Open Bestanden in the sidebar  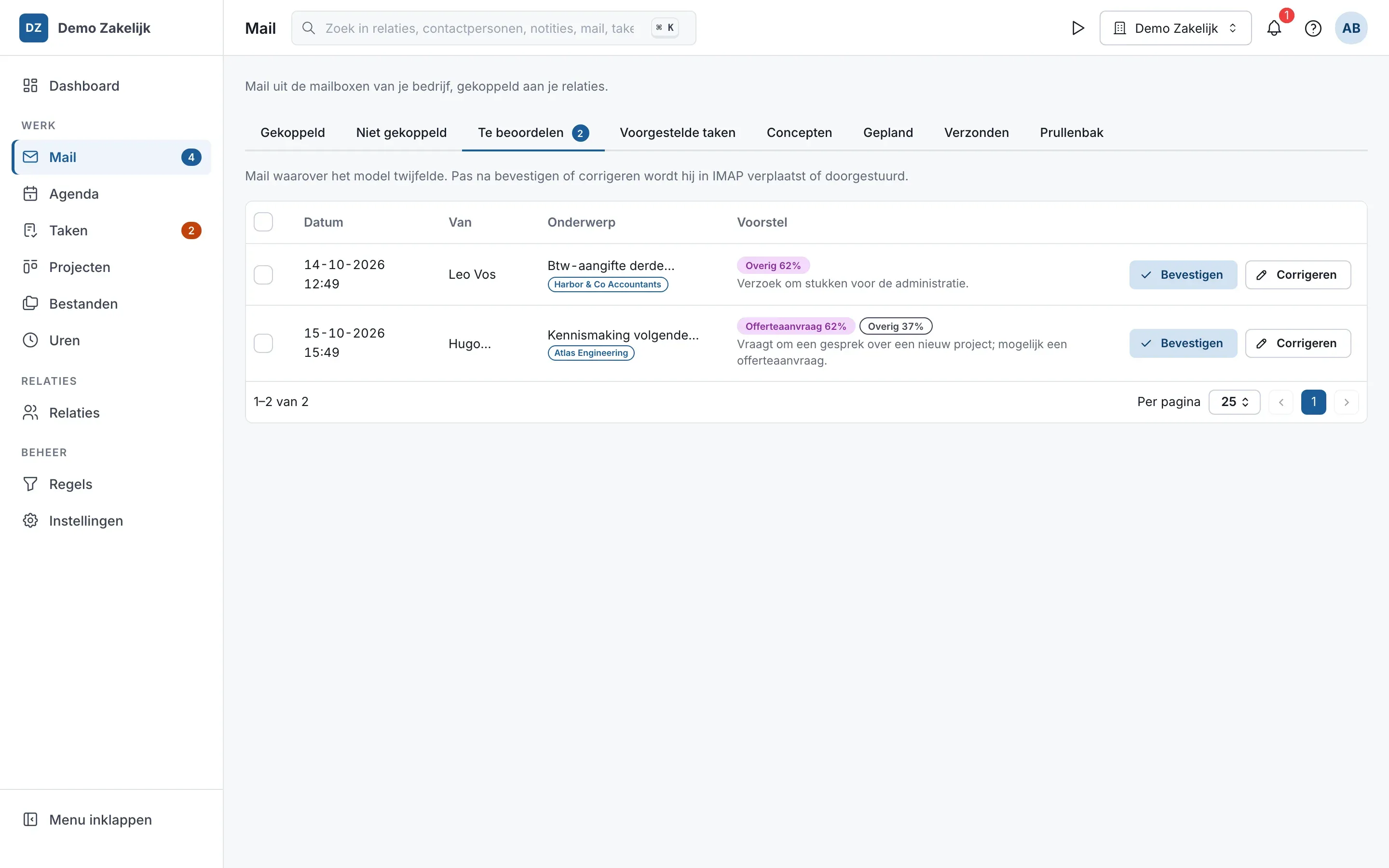click(111, 304)
